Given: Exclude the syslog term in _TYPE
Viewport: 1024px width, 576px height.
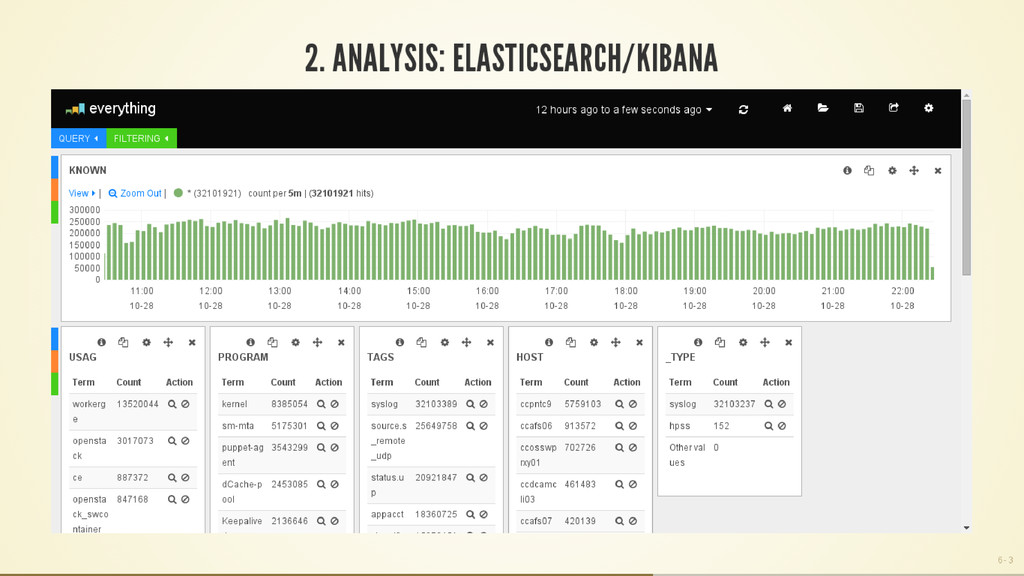Looking at the screenshot, I should point(782,404).
